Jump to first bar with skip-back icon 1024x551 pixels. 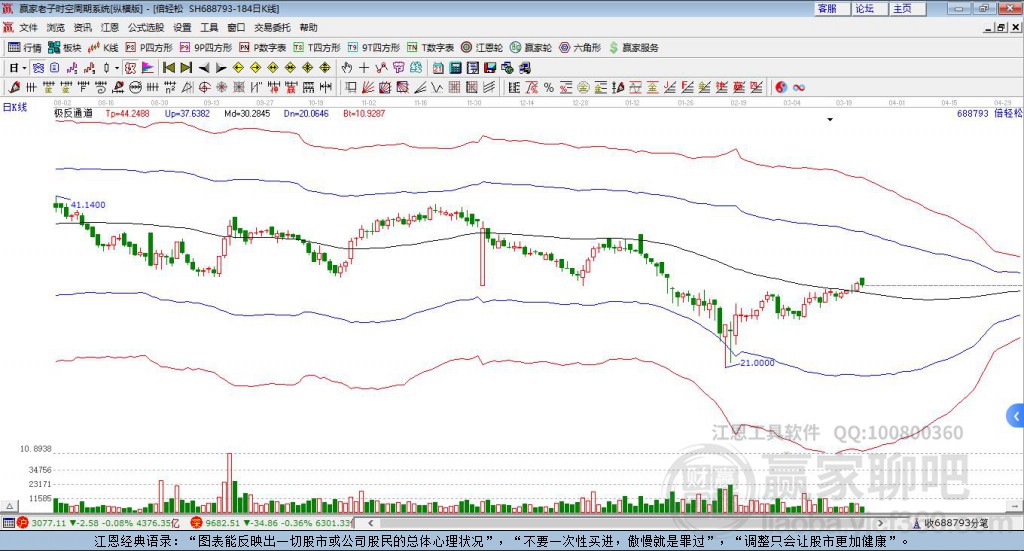(168, 68)
